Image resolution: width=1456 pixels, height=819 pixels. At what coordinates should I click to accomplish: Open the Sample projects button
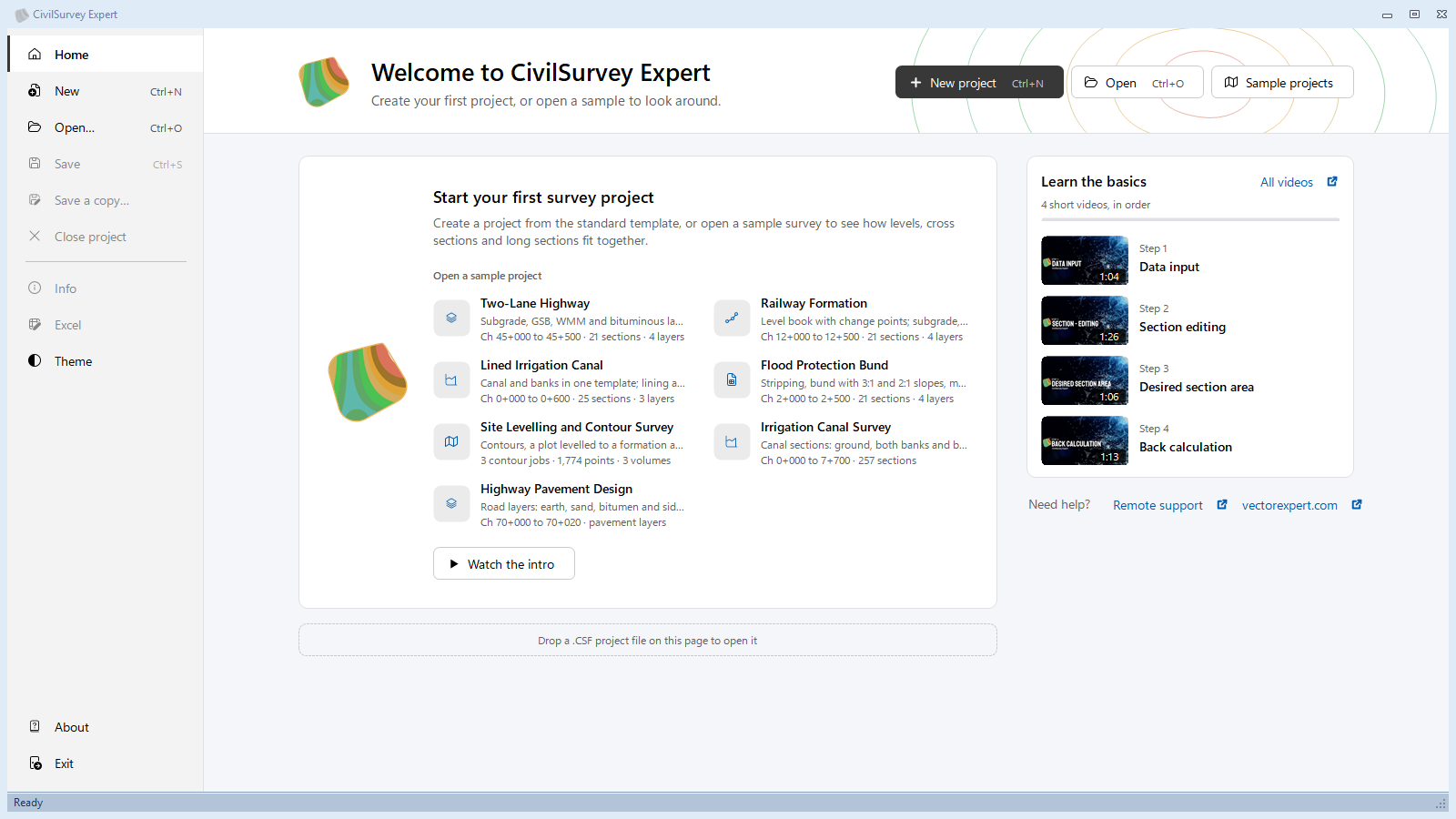pyautogui.click(x=1282, y=82)
